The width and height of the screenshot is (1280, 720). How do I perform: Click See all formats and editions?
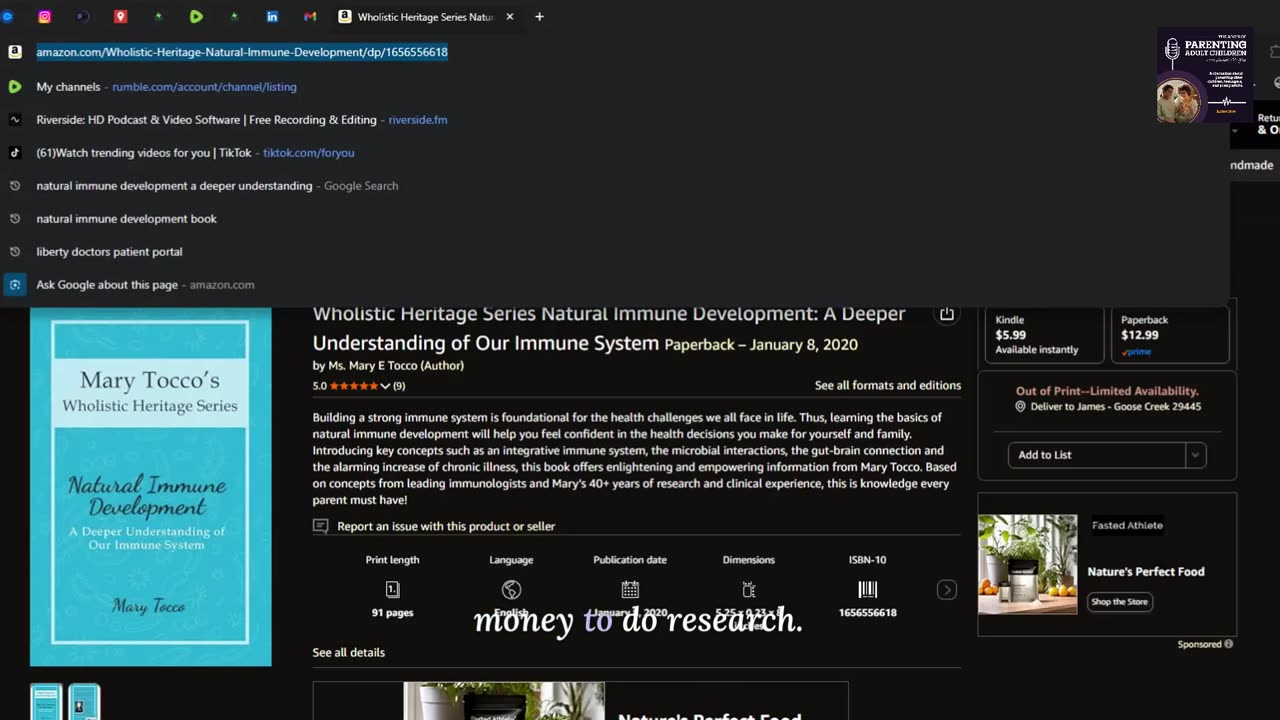click(x=888, y=386)
